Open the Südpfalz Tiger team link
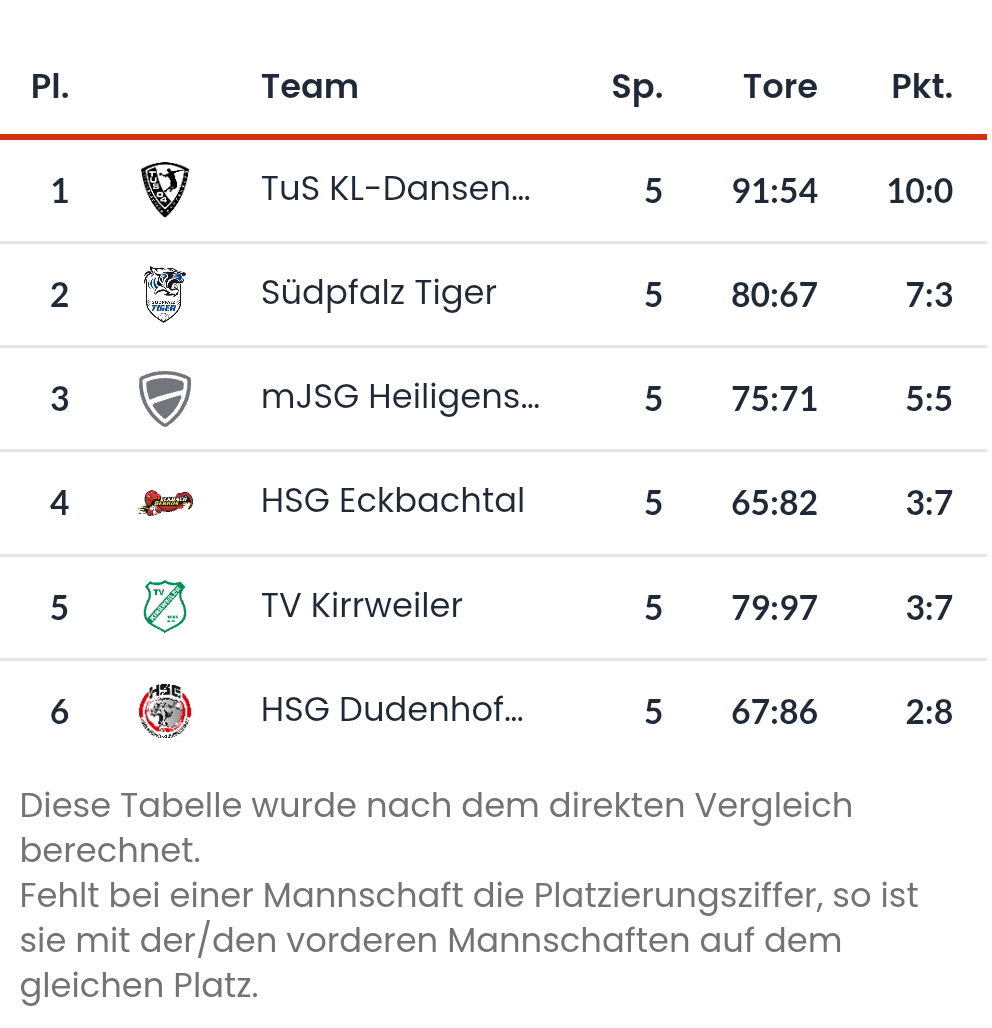 pos(378,293)
